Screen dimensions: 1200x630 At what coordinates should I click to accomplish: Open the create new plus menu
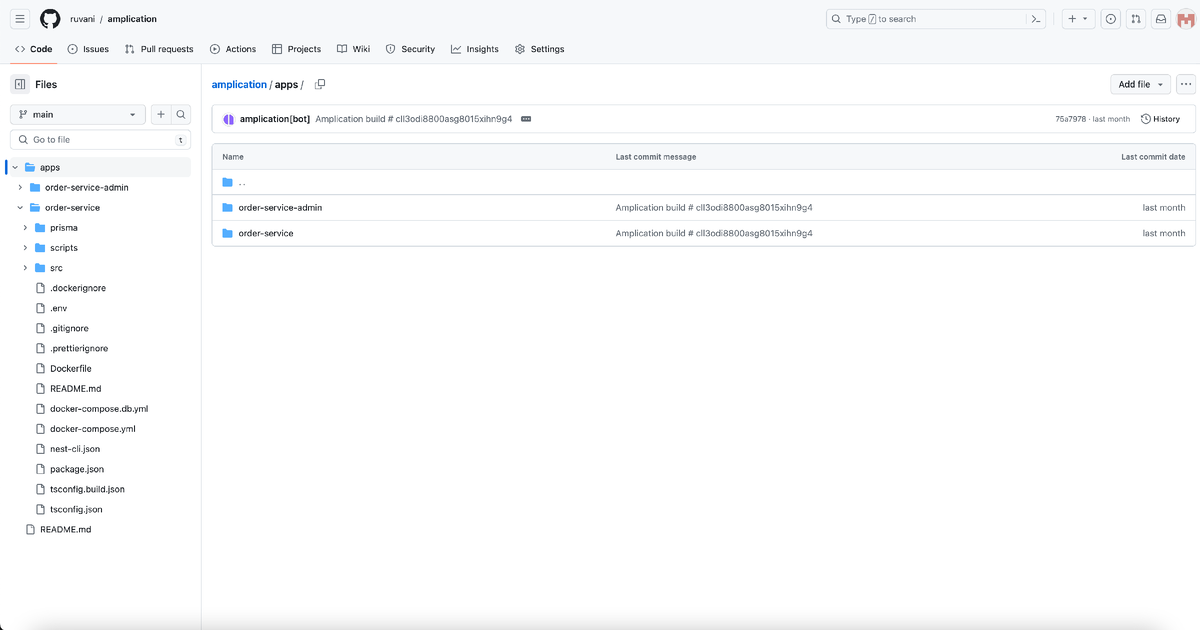pos(1078,19)
